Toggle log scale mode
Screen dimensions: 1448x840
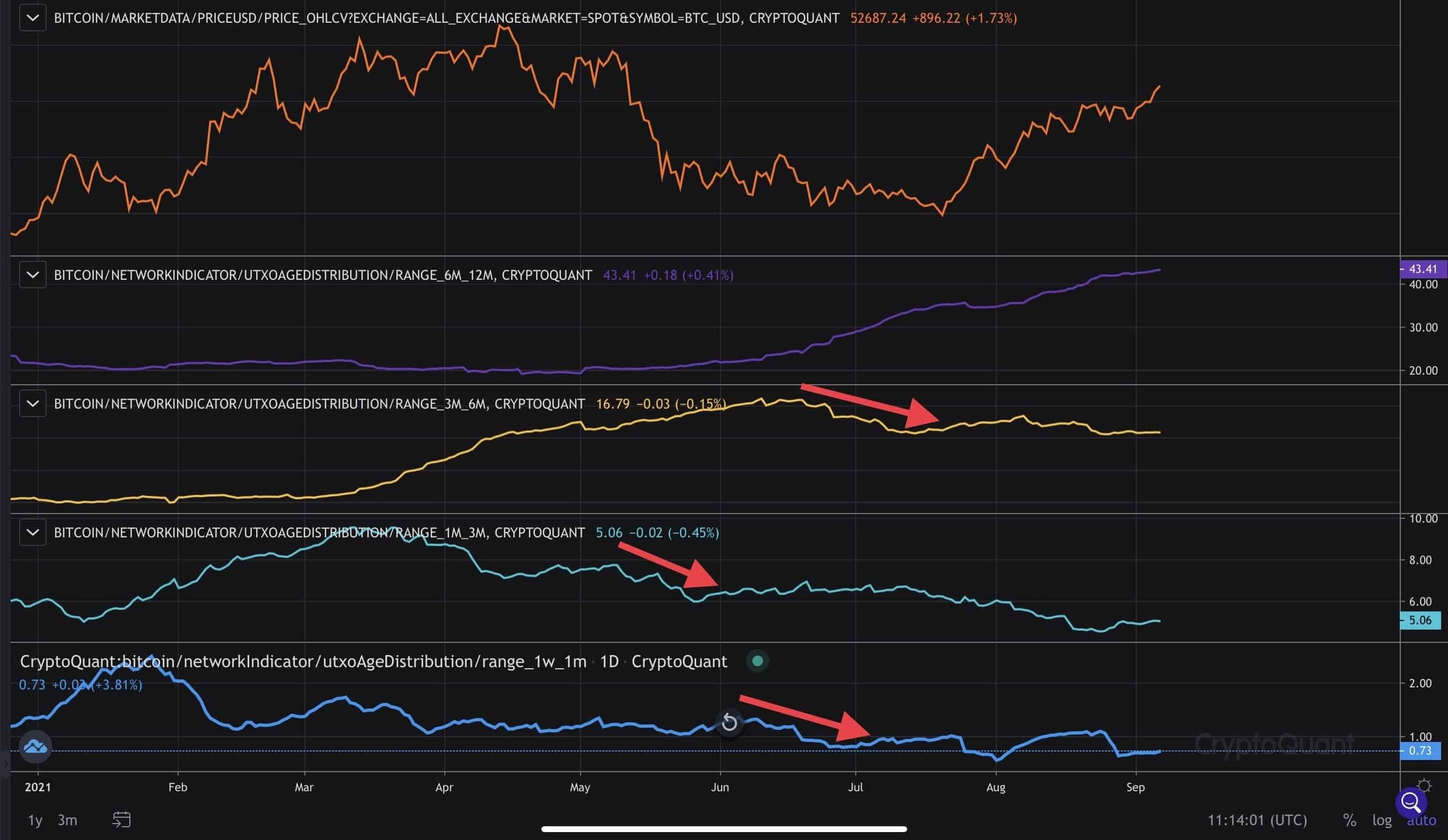pyautogui.click(x=1381, y=820)
